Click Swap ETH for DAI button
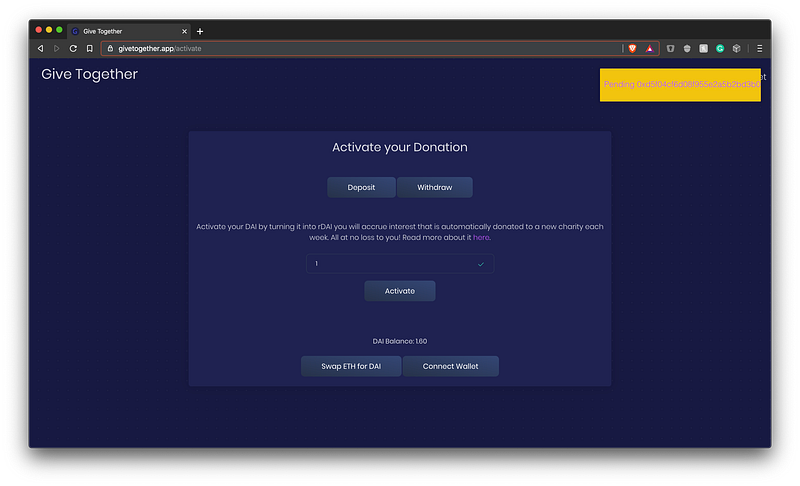 point(351,366)
